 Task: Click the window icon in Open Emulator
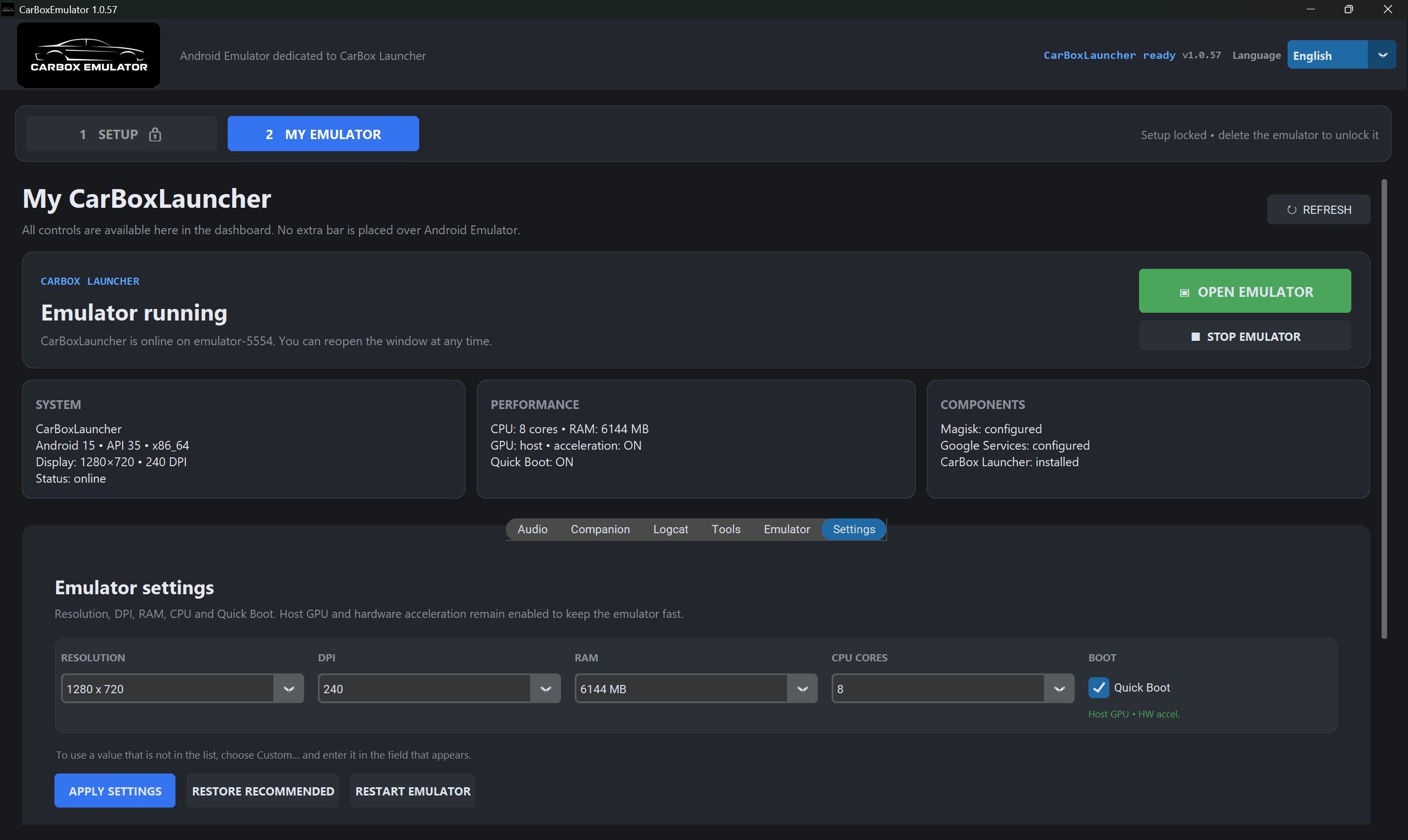point(1184,292)
